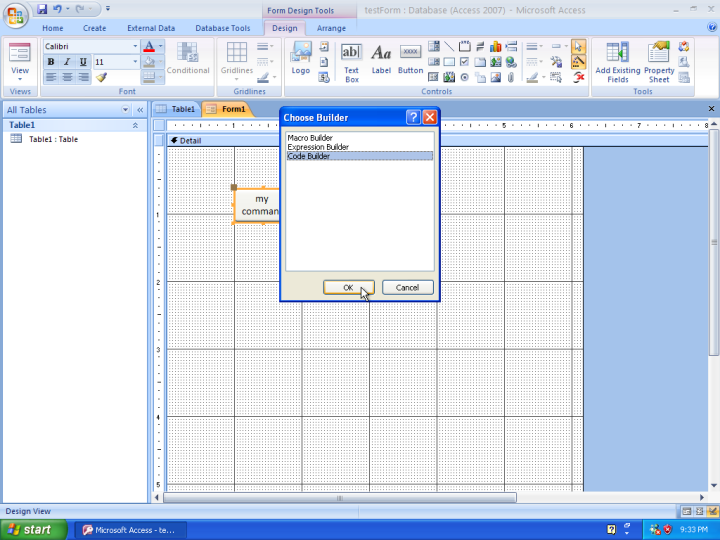720x540 pixels.
Task: Open the Arrange tab
Action: coord(331,28)
